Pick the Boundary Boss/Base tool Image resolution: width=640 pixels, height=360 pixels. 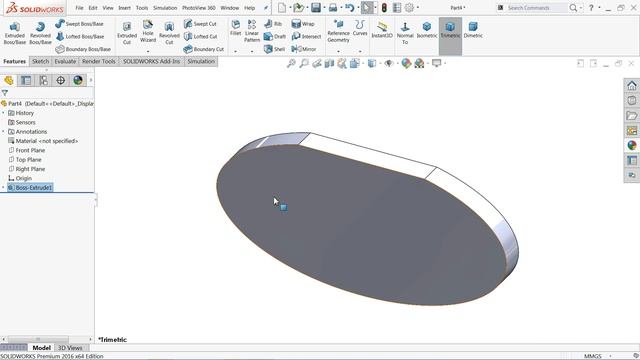click(x=83, y=49)
